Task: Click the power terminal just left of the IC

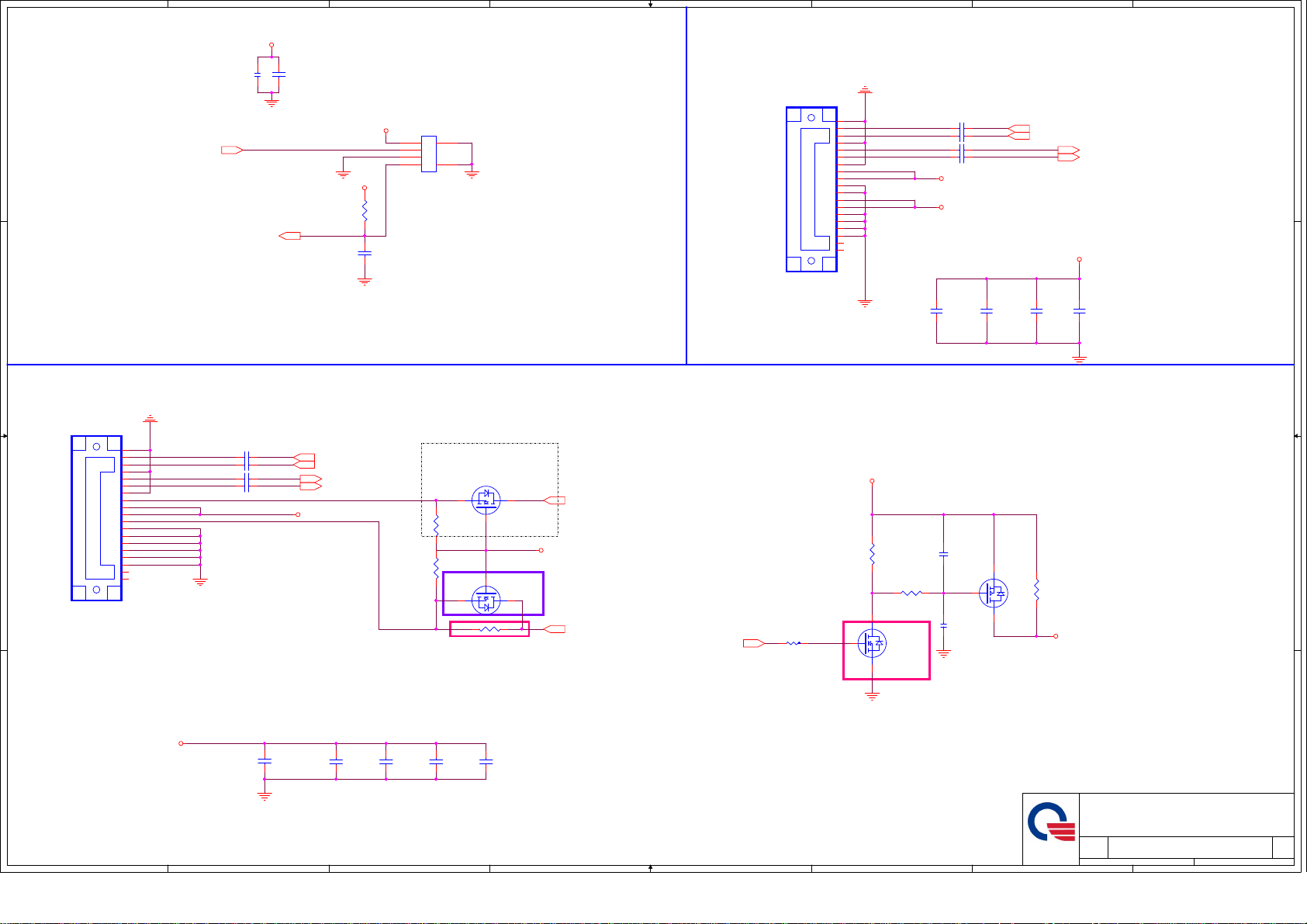Action: coord(386,131)
